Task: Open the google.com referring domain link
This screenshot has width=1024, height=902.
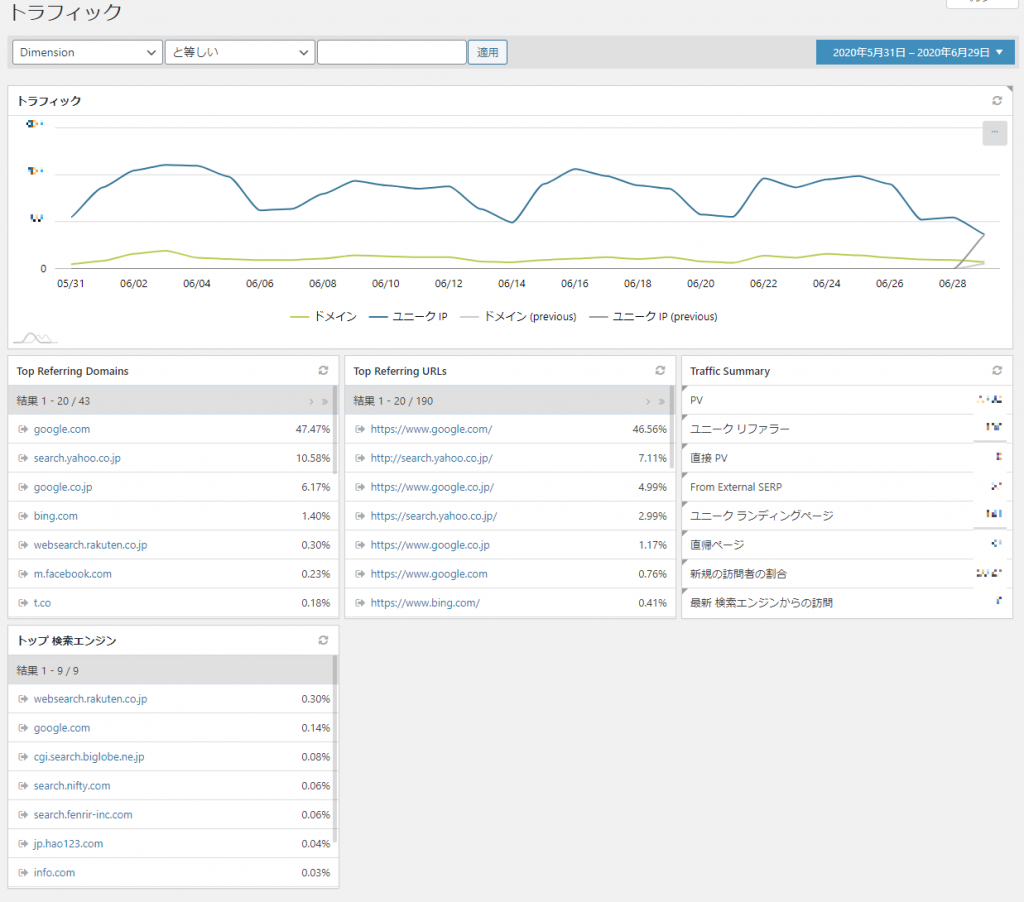Action: 61,429
